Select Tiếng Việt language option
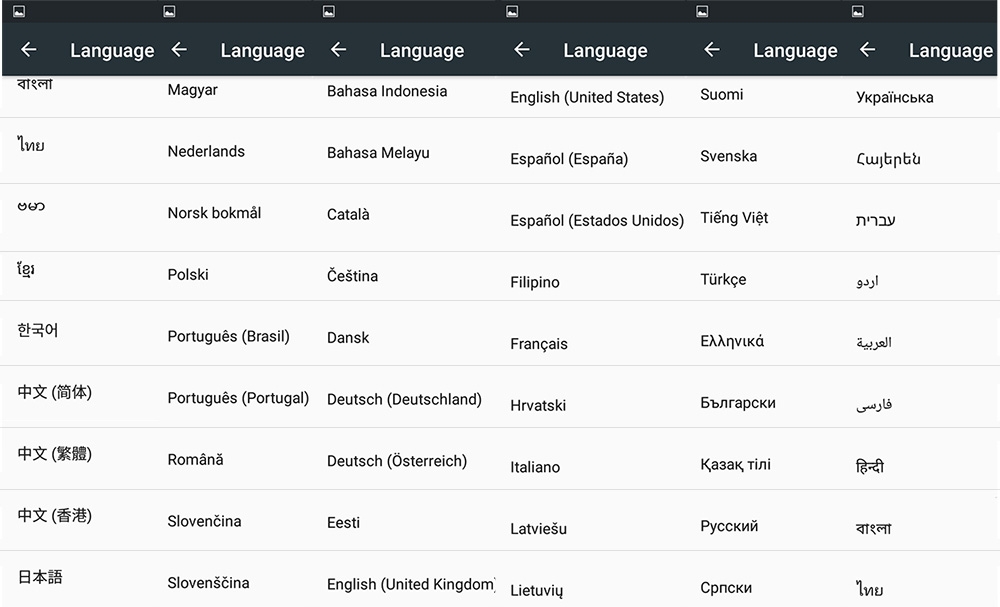Image resolution: width=1000 pixels, height=607 pixels. [734, 218]
